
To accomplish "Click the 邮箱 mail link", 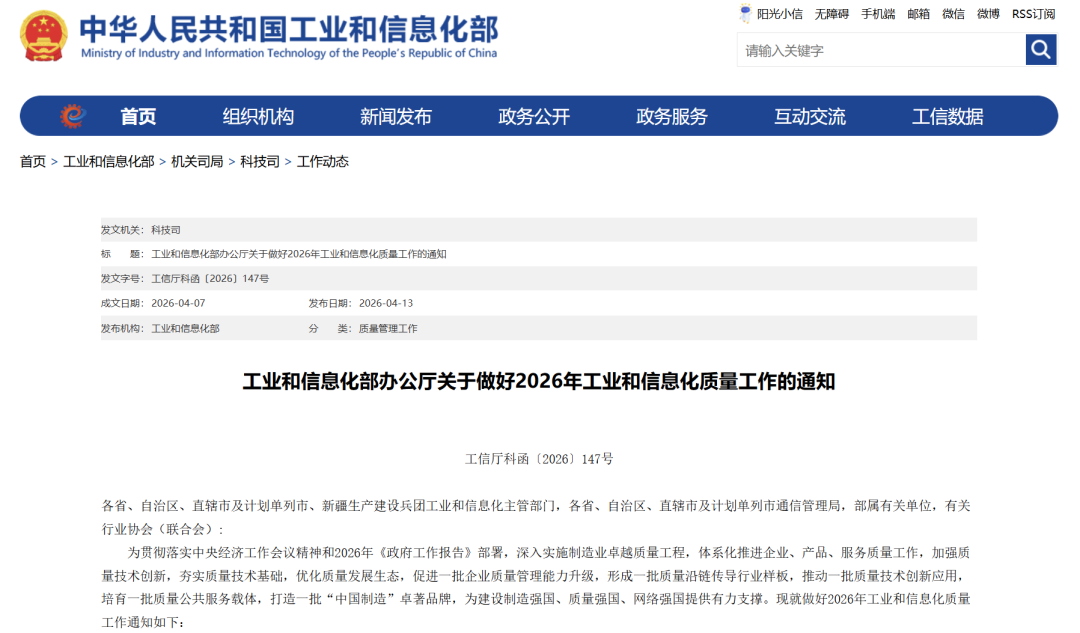I will click(x=918, y=14).
